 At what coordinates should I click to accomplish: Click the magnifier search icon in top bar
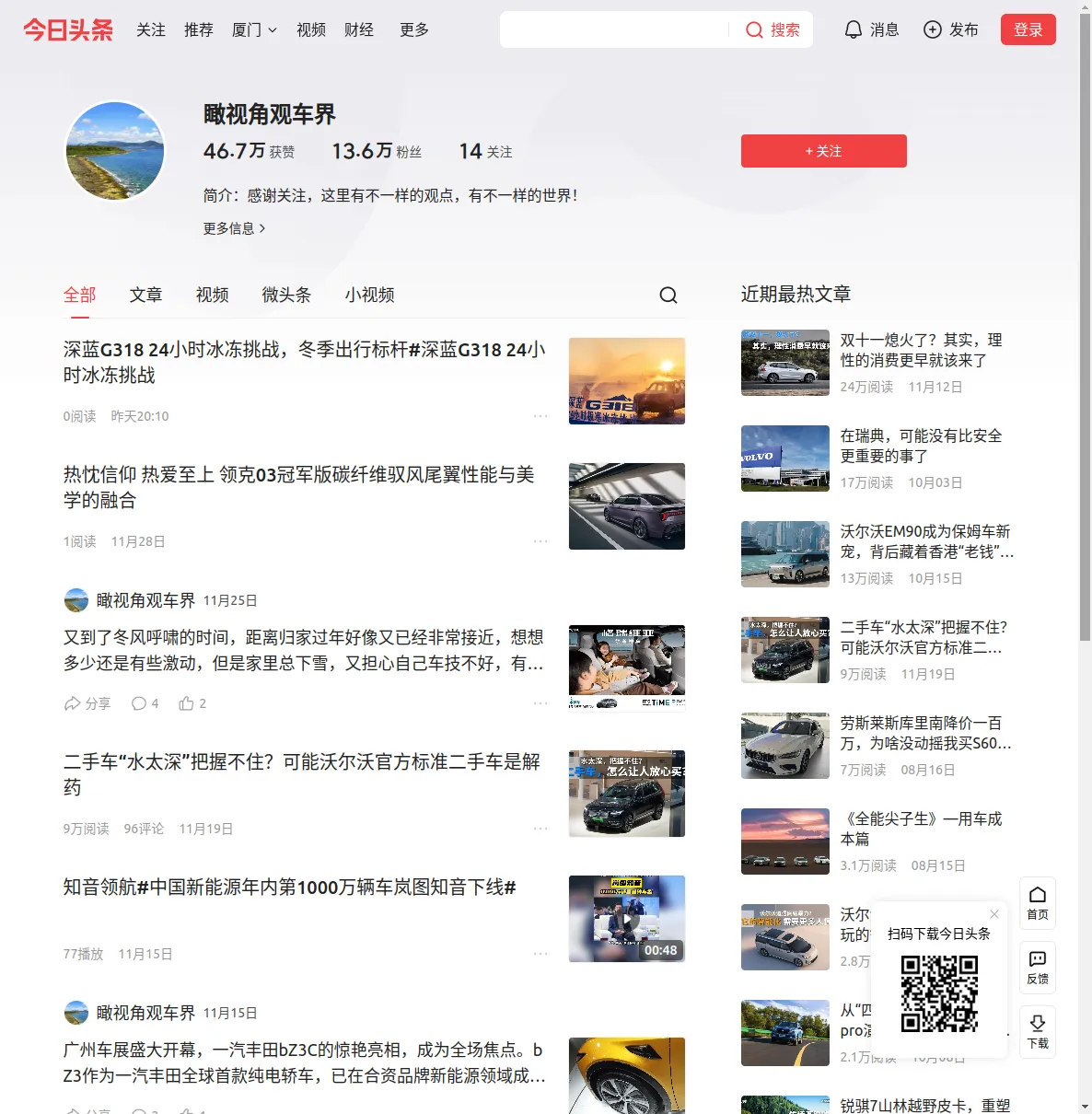754,30
